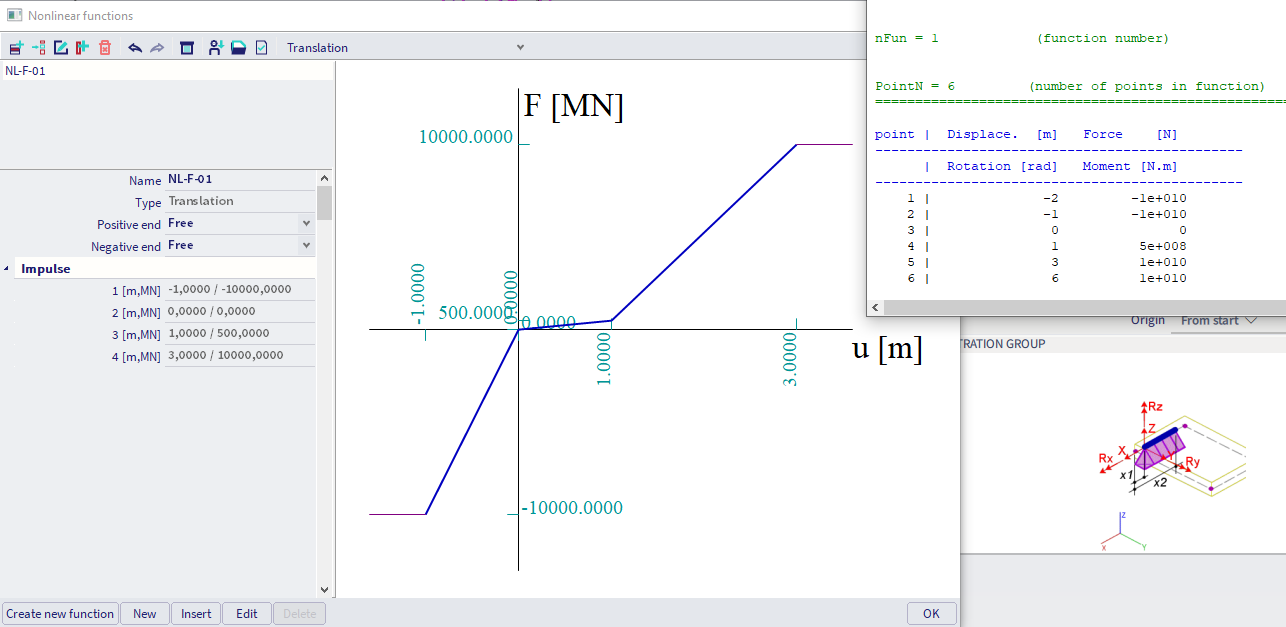Click the red Delete trash icon
The height and width of the screenshot is (627, 1286).
coord(105,48)
